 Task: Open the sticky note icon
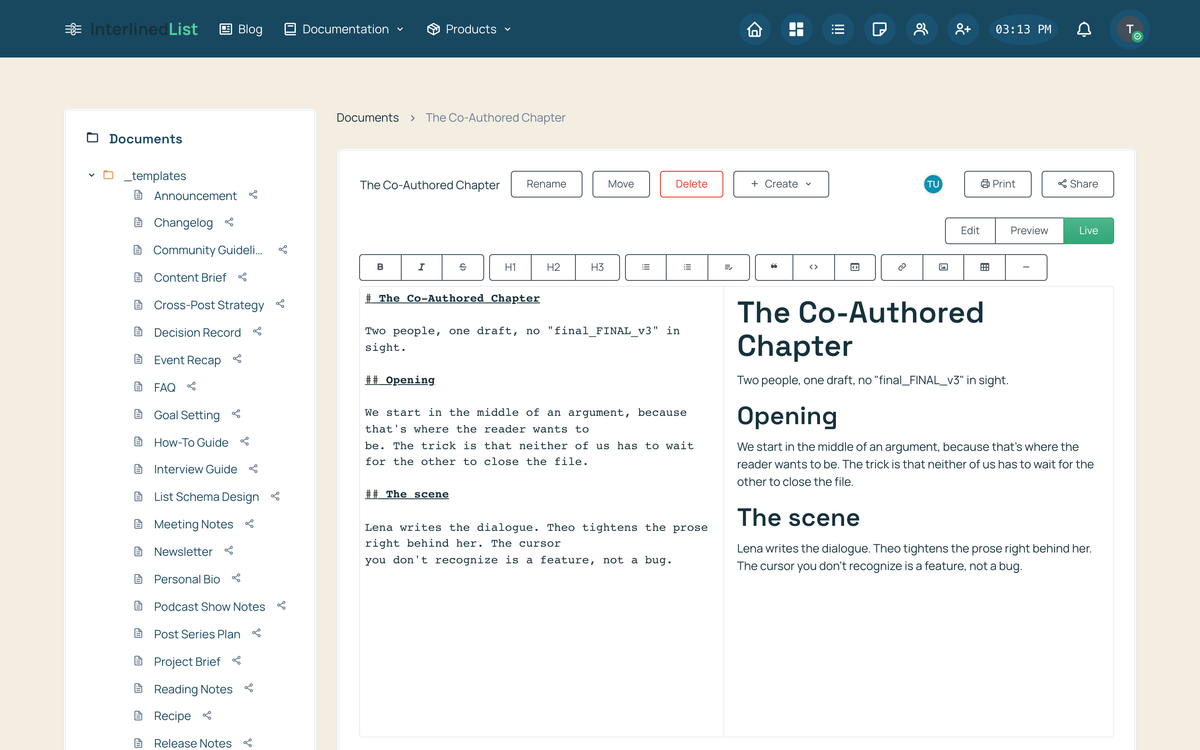[x=879, y=29]
